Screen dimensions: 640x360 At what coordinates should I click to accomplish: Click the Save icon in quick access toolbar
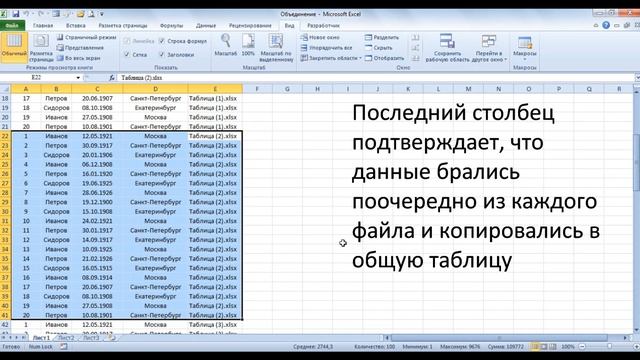click(16, 14)
